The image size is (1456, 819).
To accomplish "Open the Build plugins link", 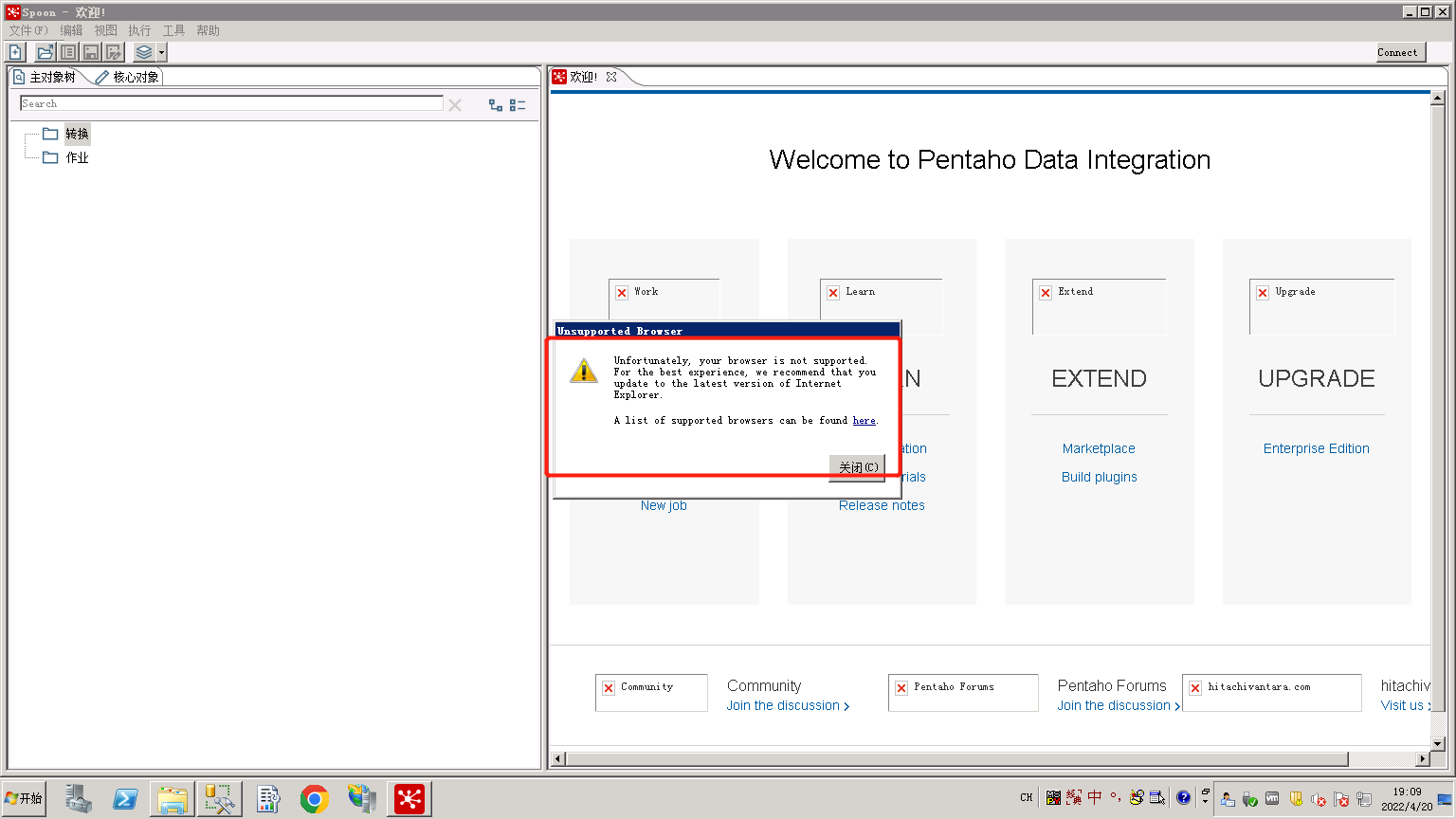I will (1100, 477).
